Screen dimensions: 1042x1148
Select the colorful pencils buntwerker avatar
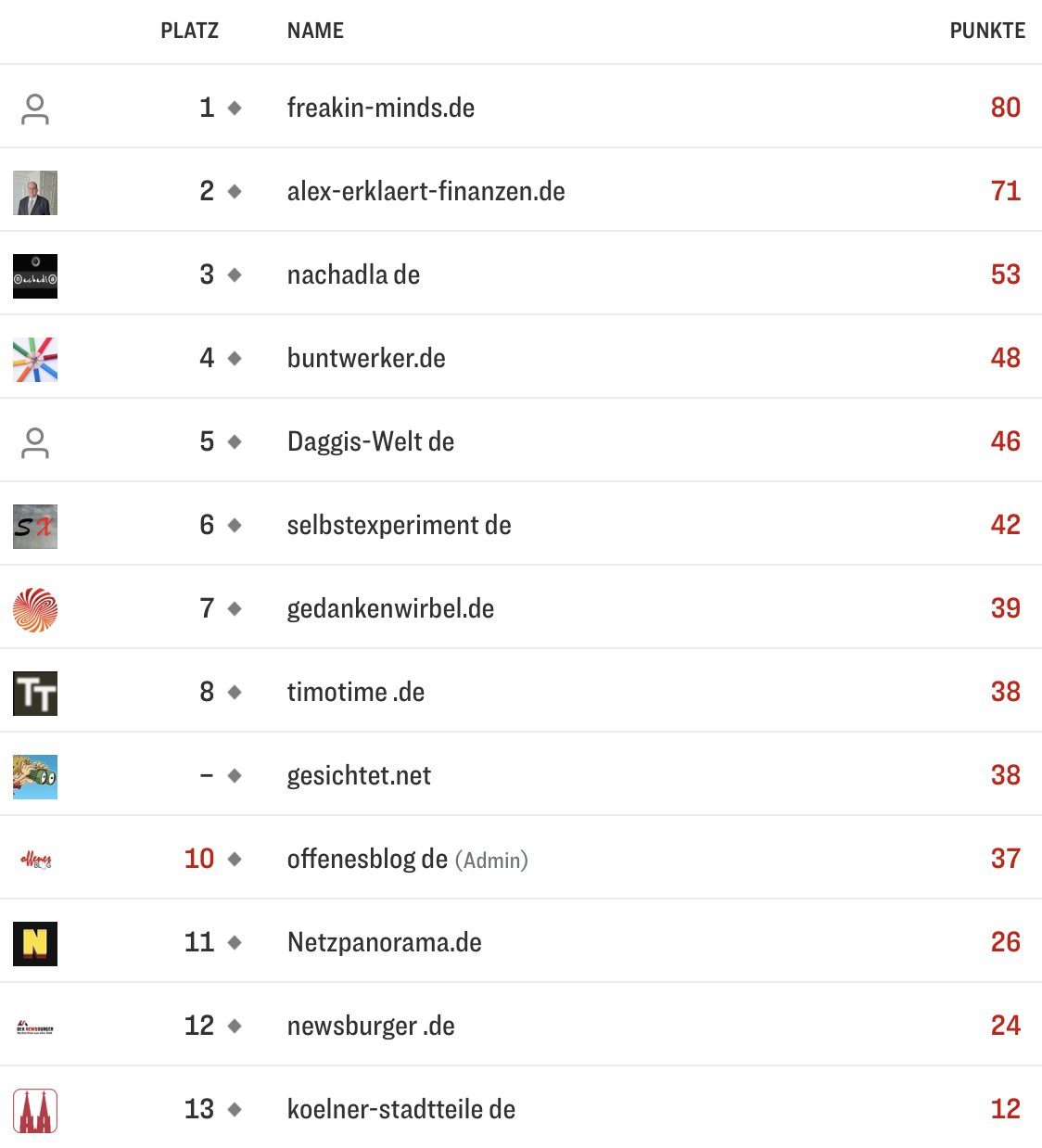pyautogui.click(x=35, y=360)
